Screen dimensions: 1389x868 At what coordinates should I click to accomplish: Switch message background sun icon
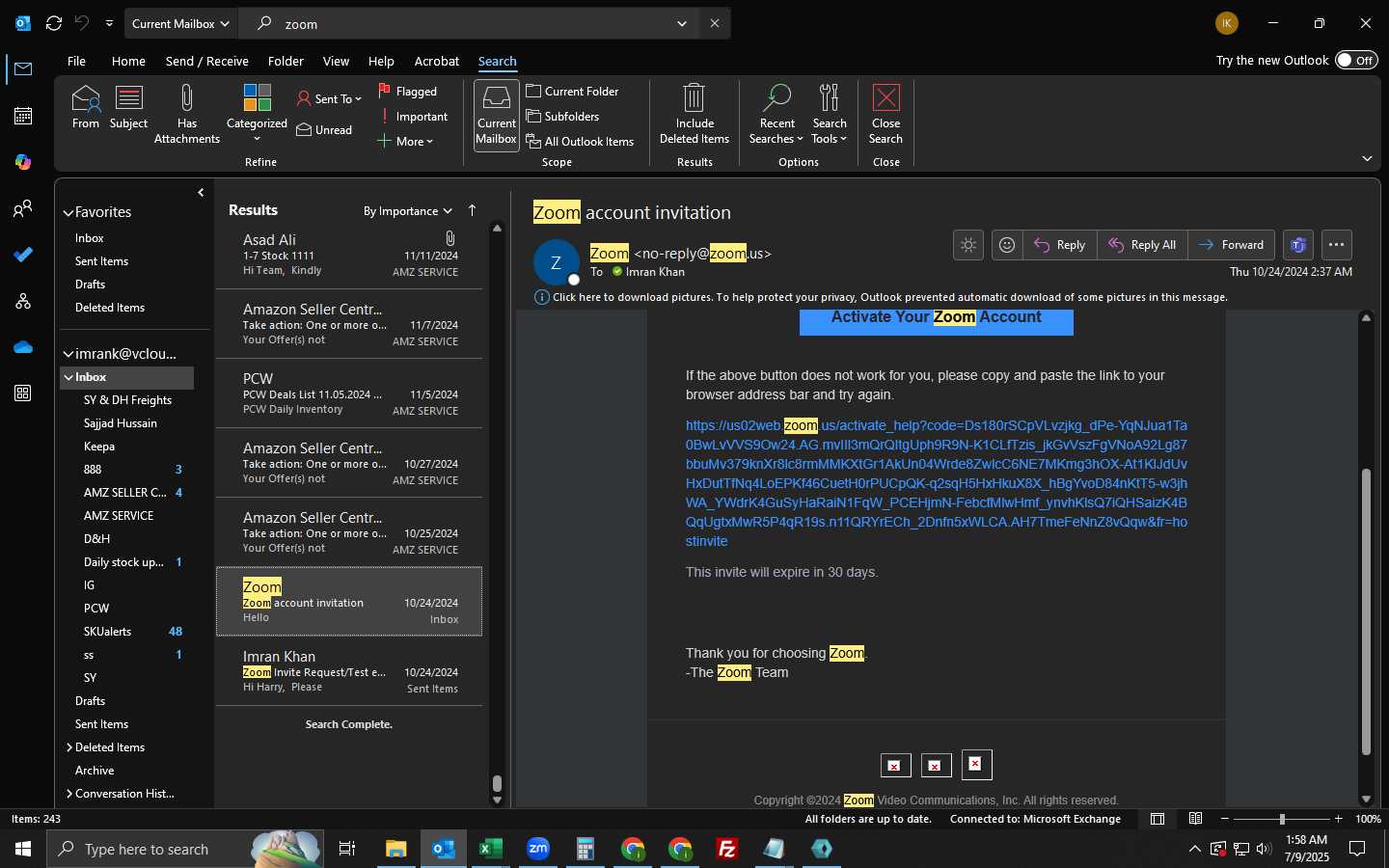(968, 245)
